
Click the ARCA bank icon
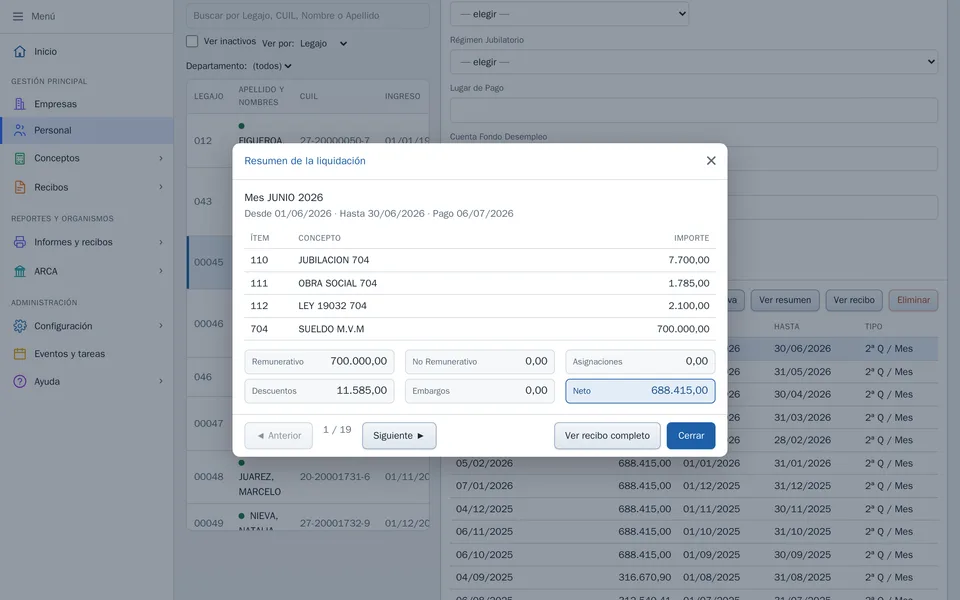click(20, 271)
